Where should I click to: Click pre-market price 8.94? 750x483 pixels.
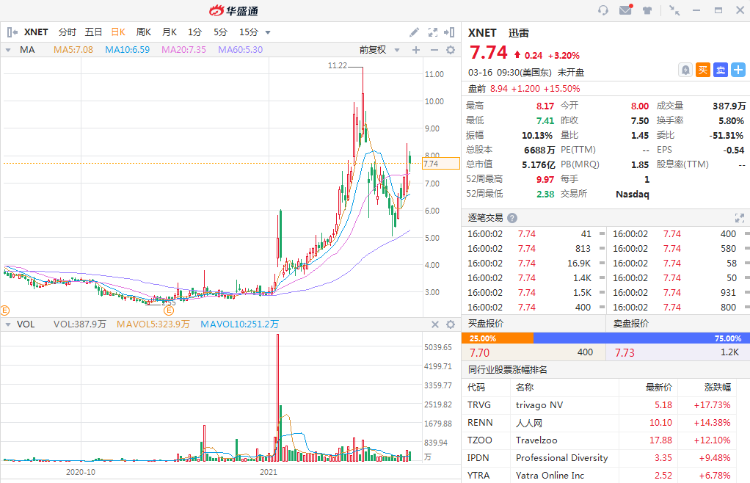coord(498,89)
